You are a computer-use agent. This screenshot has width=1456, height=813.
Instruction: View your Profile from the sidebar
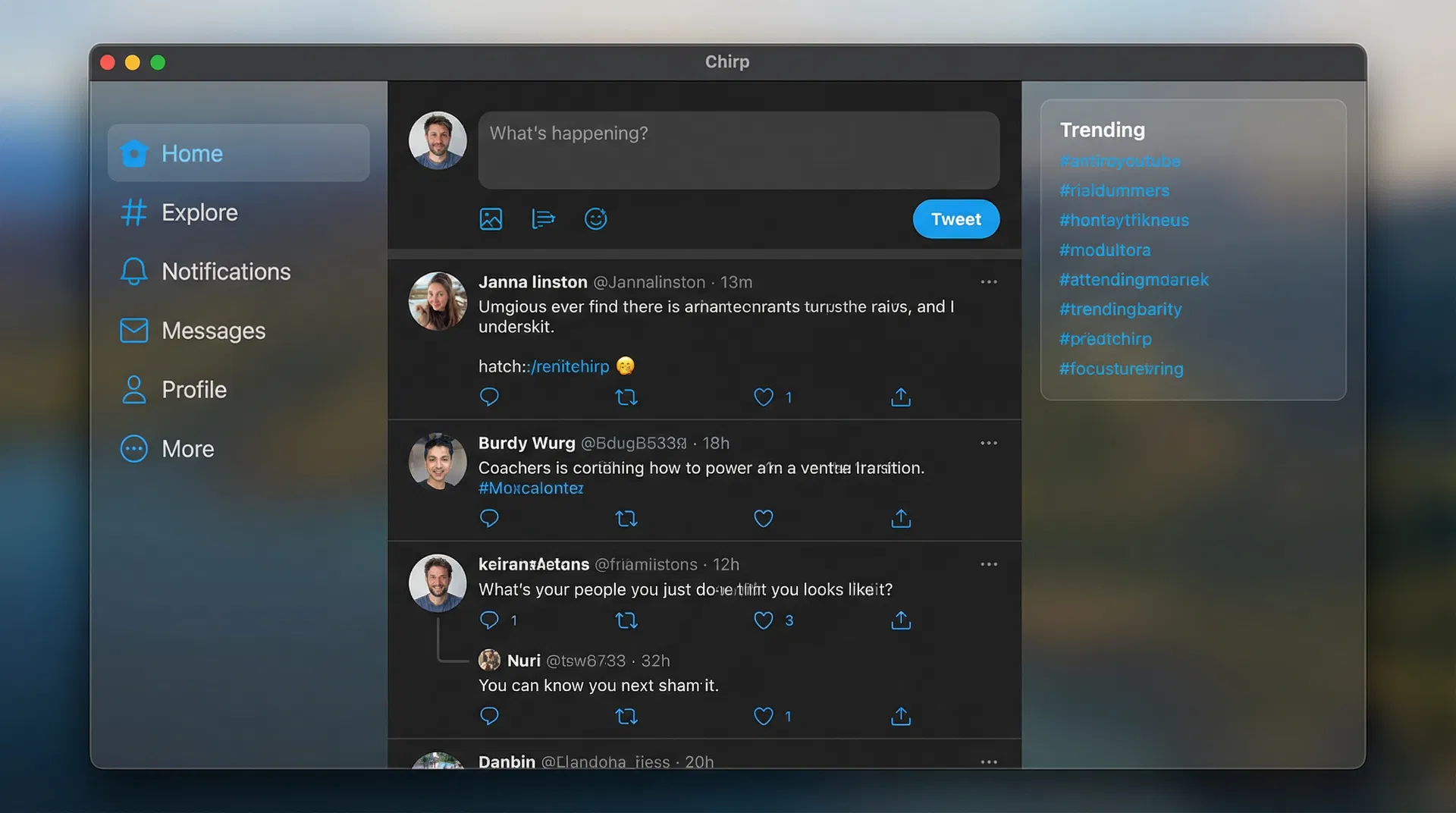pyautogui.click(x=193, y=389)
